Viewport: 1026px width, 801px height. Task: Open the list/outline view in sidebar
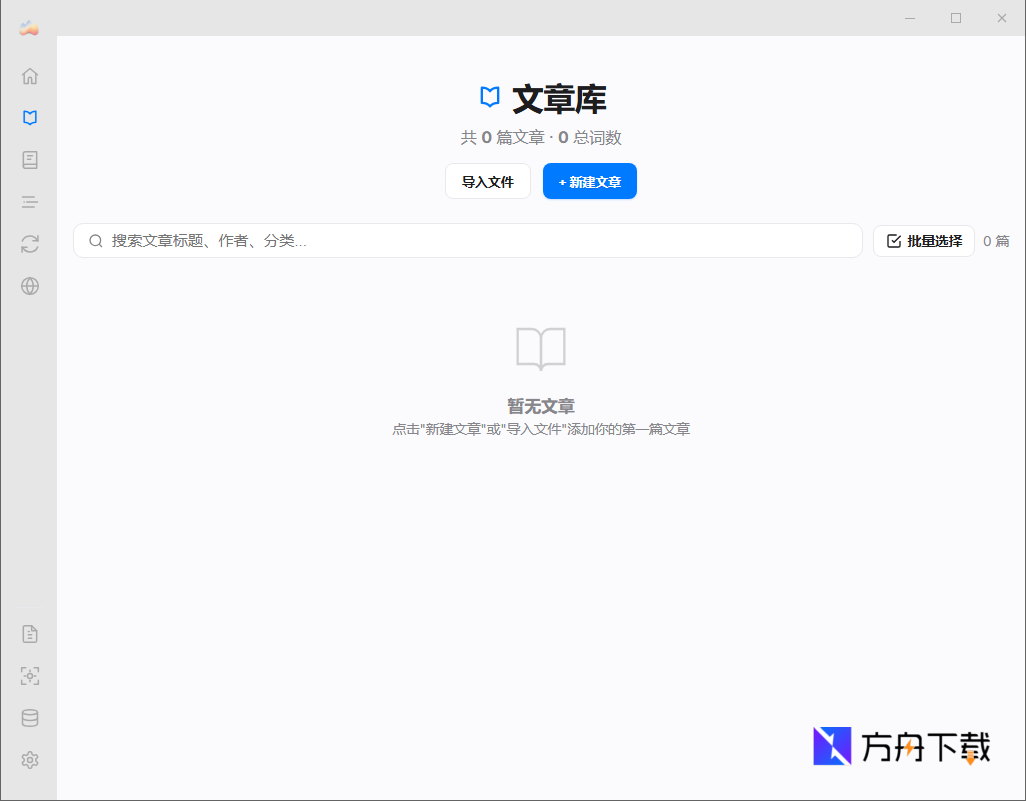29,202
